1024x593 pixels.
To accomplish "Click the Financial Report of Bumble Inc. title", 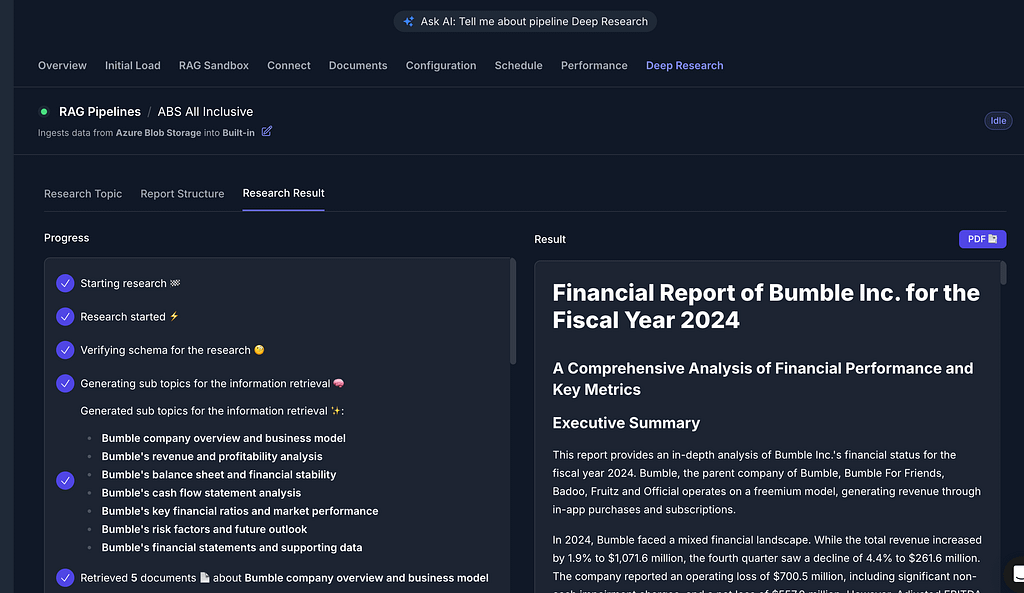I will coord(766,306).
